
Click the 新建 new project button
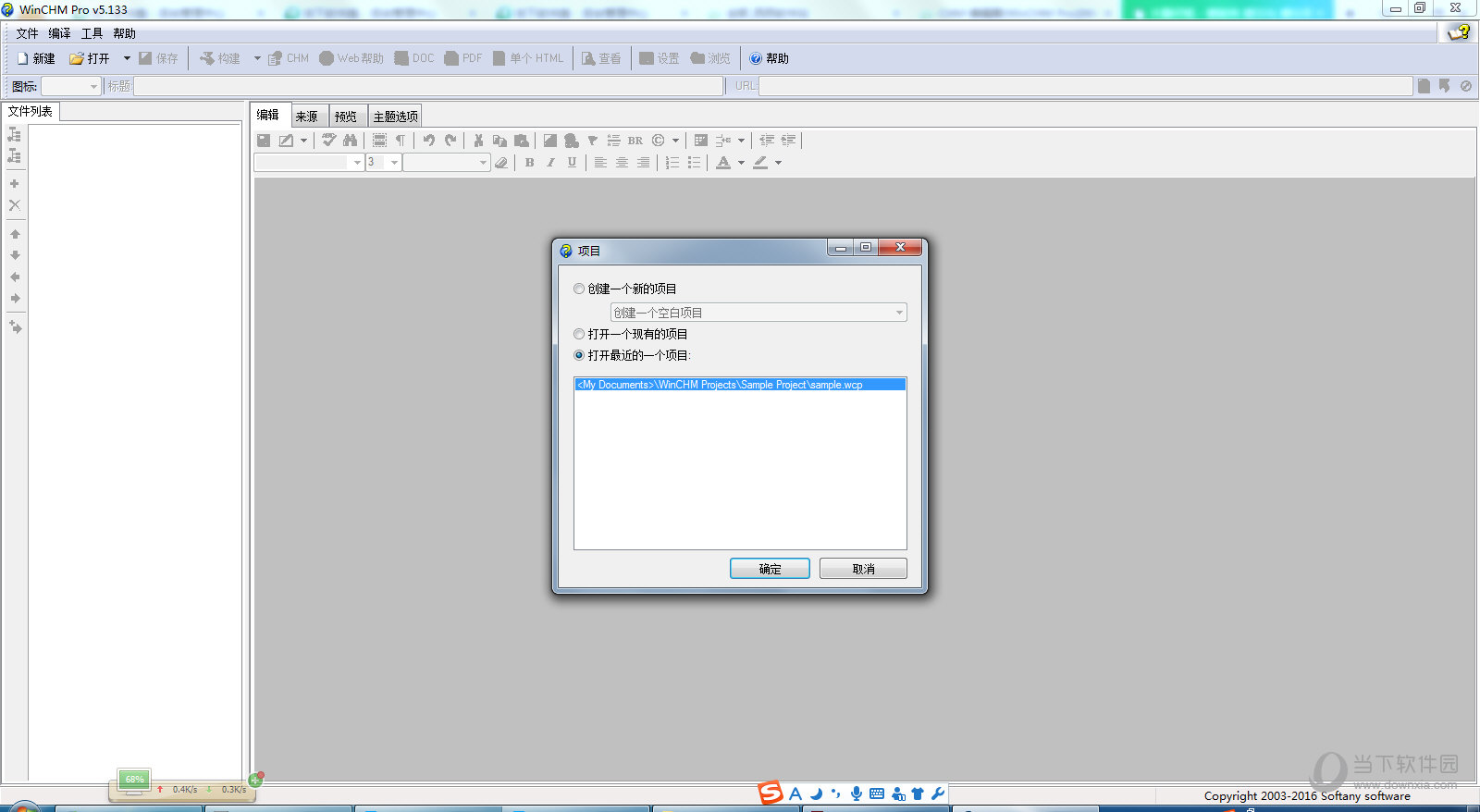(35, 58)
